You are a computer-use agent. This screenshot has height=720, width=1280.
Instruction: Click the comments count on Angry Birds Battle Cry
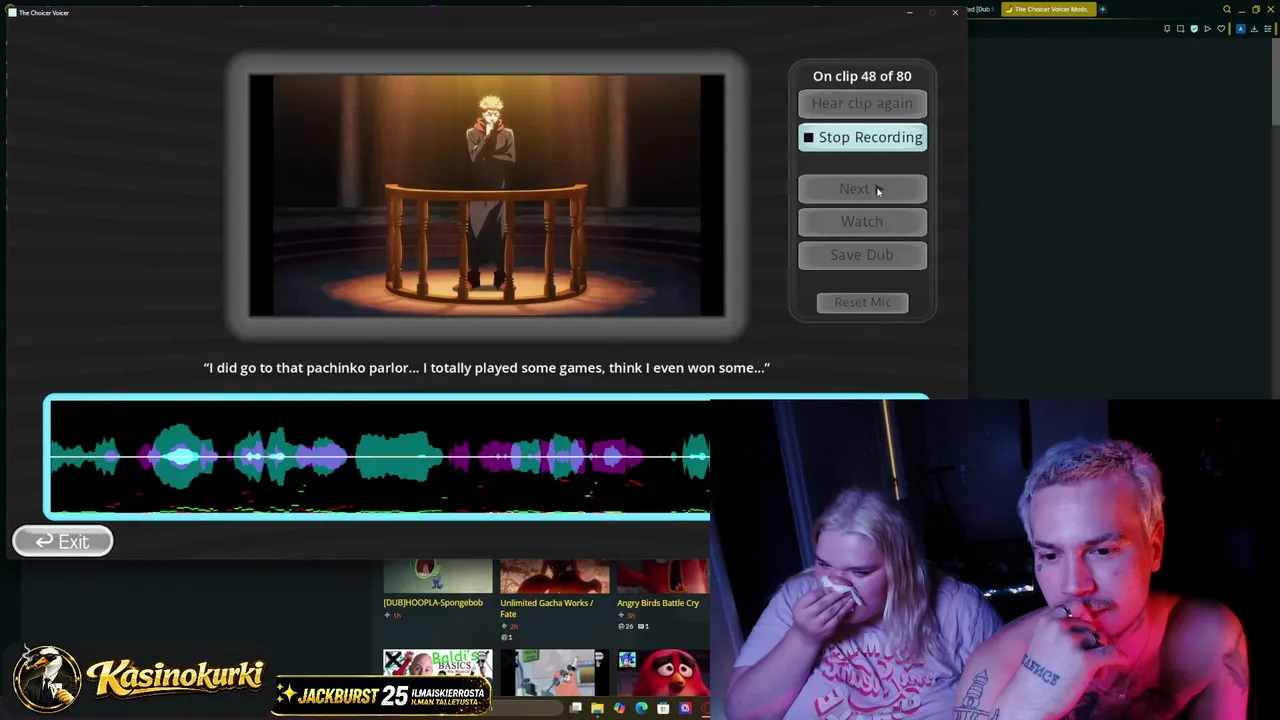point(643,626)
